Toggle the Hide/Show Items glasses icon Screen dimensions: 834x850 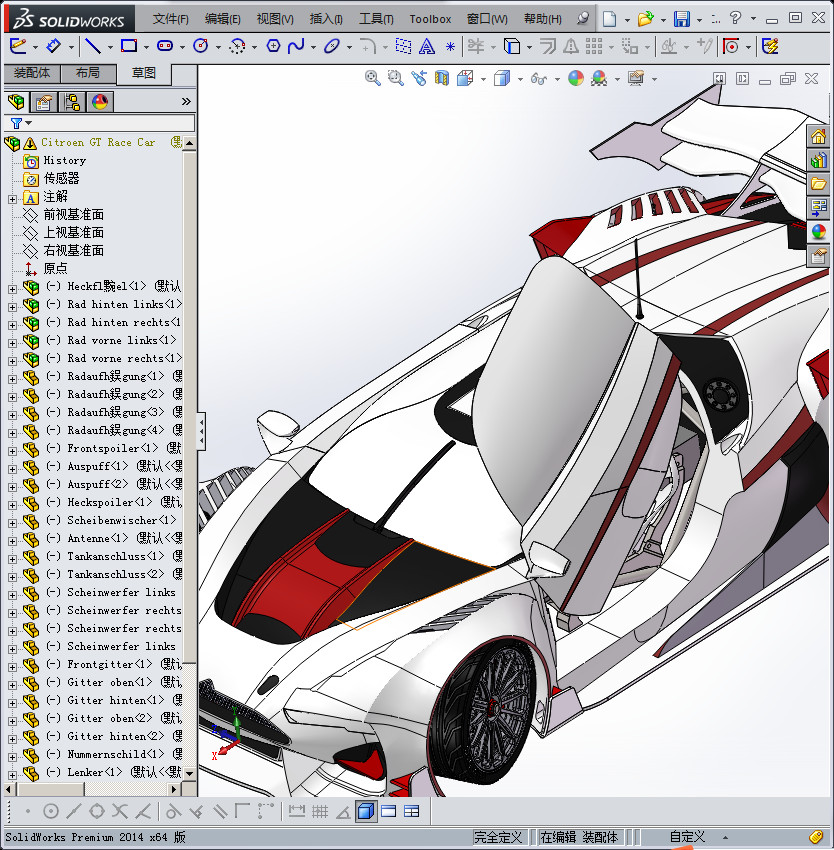tap(538, 78)
